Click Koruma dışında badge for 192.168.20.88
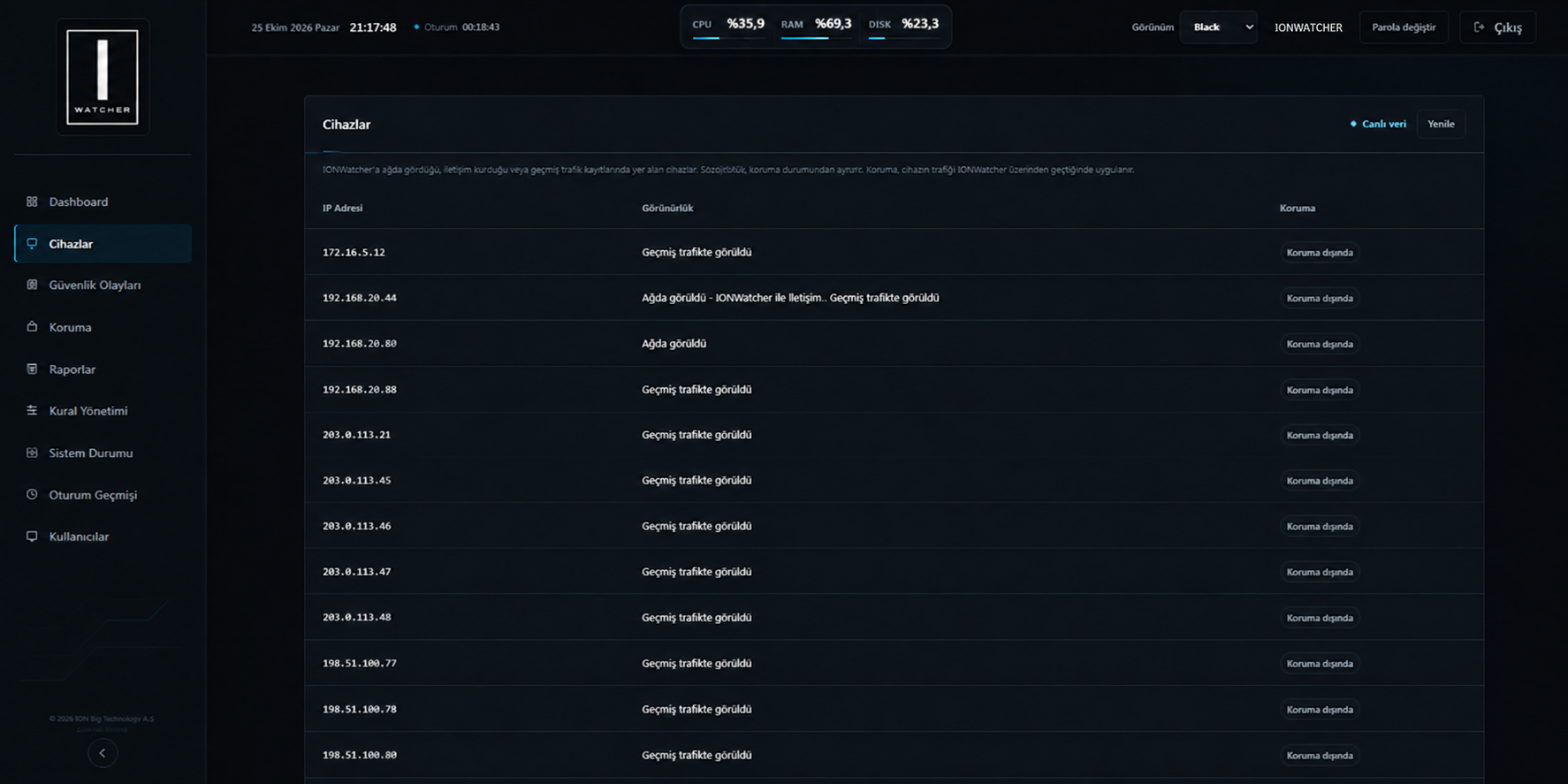Screen dimensions: 1568x784 [1320, 390]
